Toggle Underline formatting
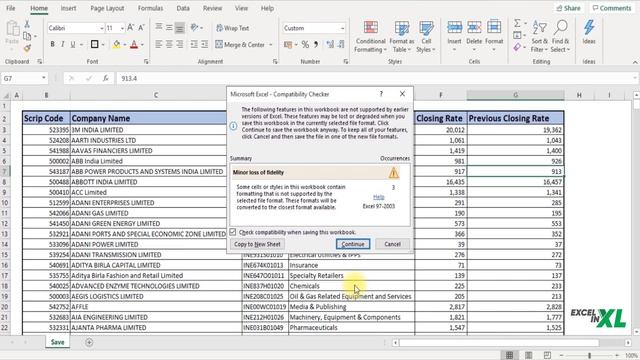This screenshot has width=640, height=360. [73, 44]
